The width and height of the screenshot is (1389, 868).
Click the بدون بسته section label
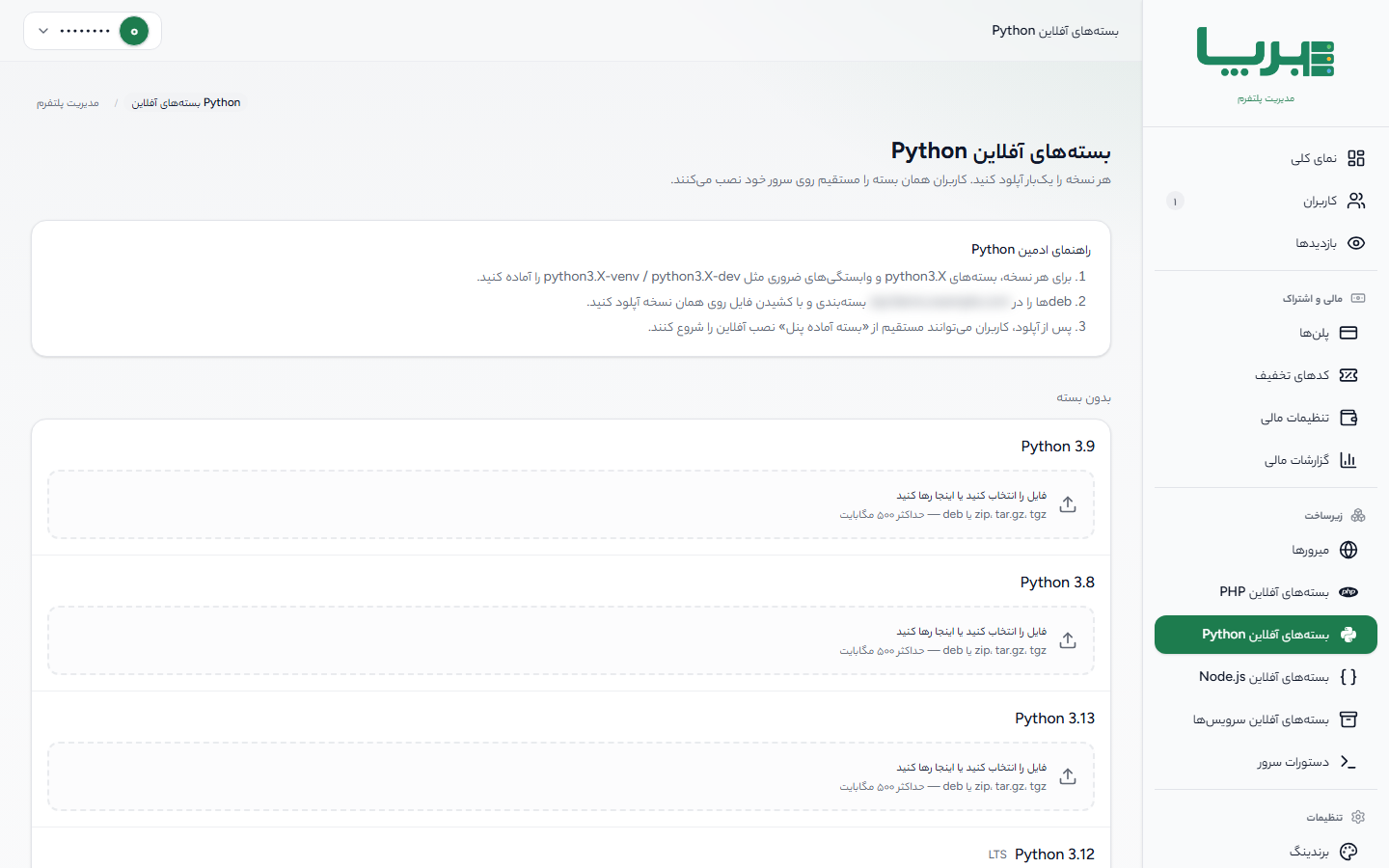[1083, 397]
